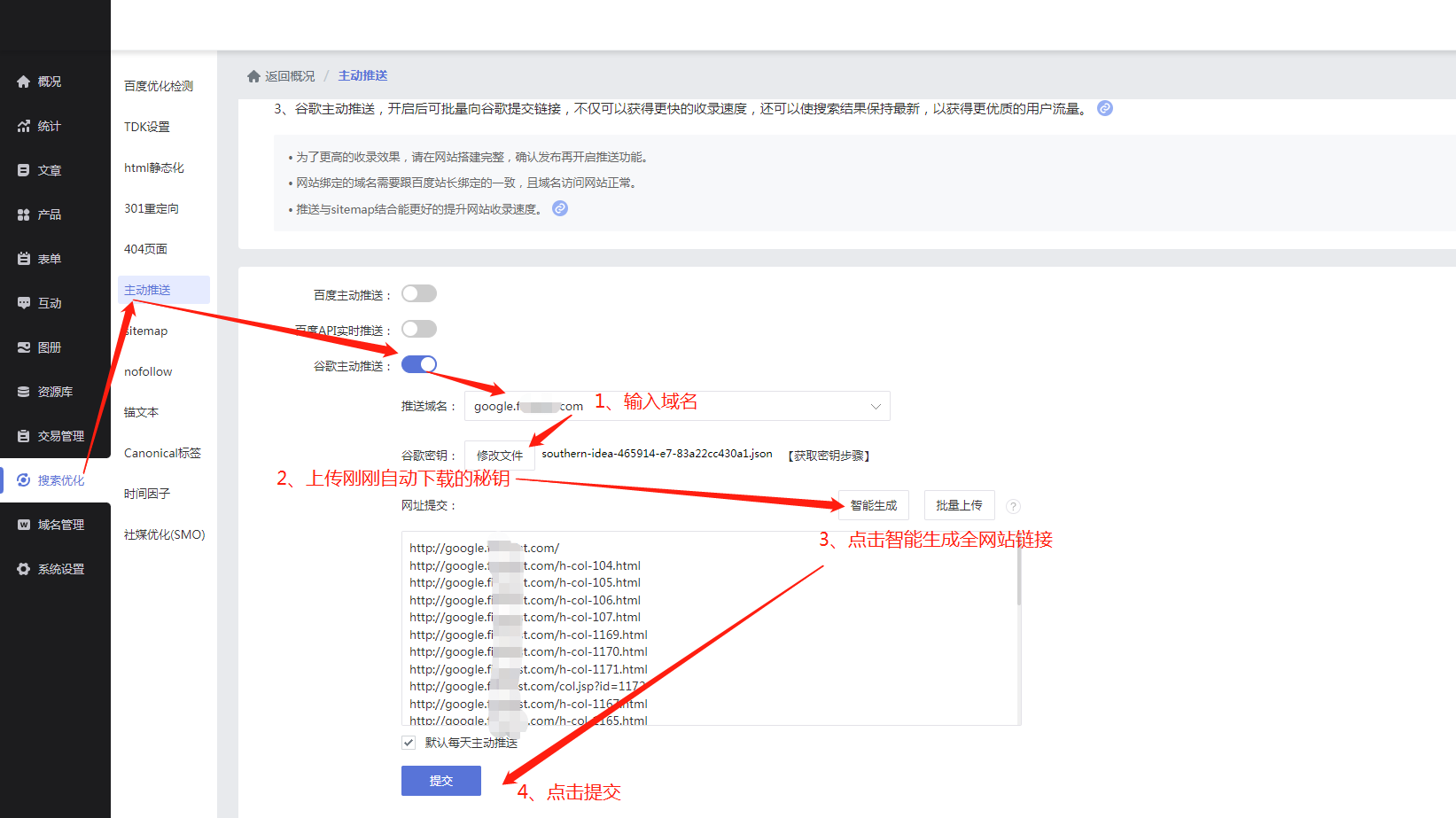Image resolution: width=1456 pixels, height=818 pixels.
Task: Click the question mark help icon
Action: pyautogui.click(x=1013, y=506)
